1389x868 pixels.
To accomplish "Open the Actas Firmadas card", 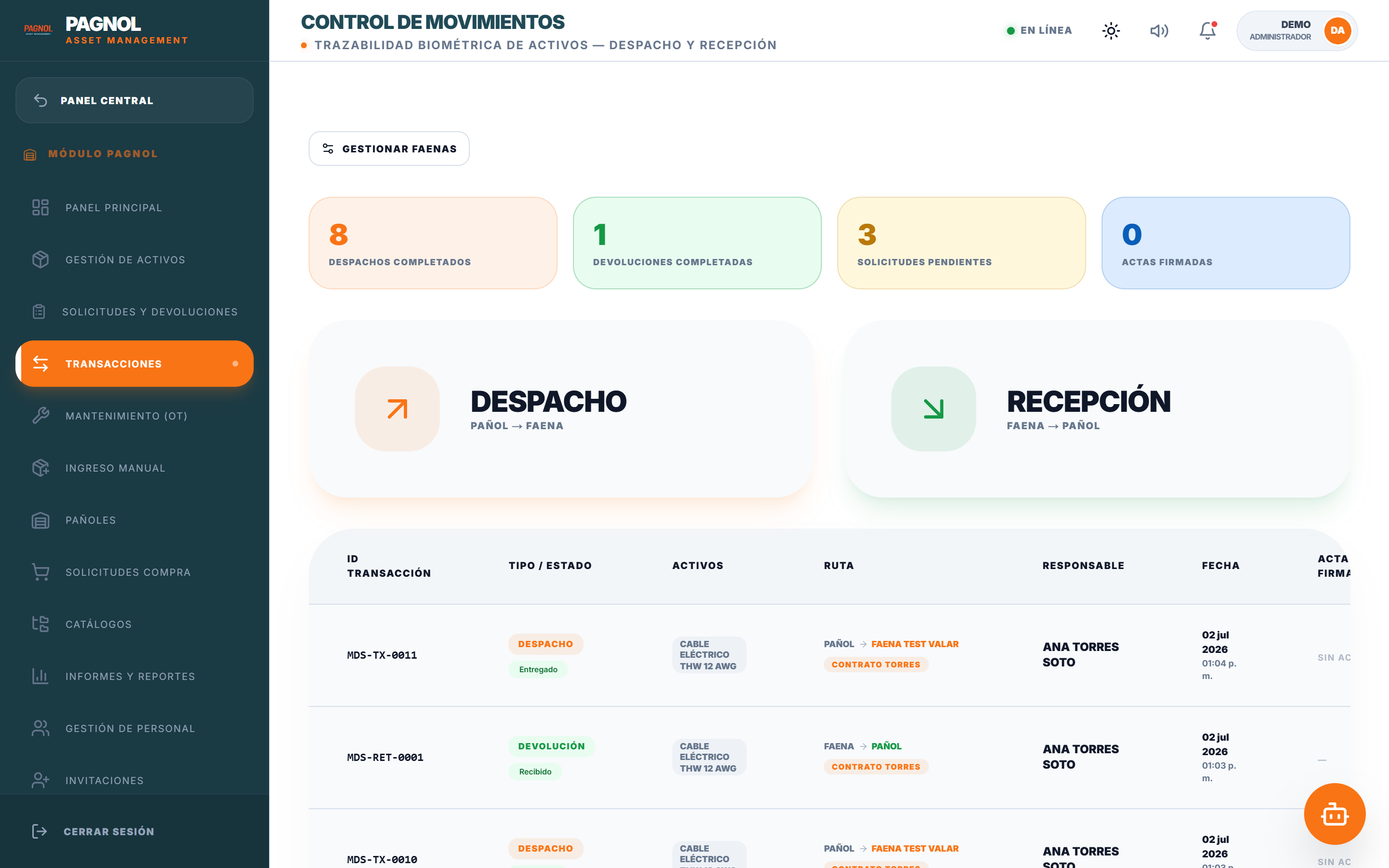I will (1226, 243).
